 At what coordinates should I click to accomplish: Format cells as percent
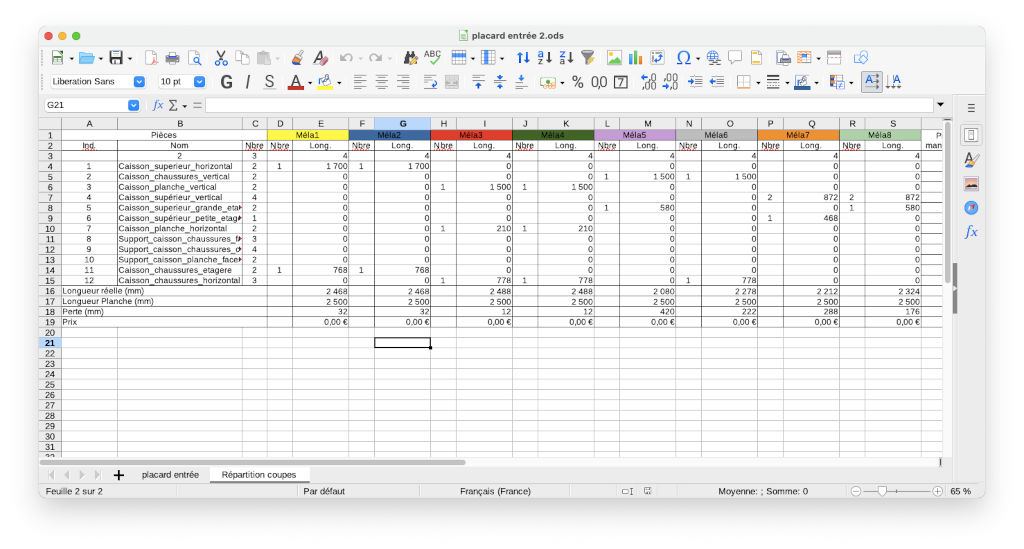click(577, 82)
